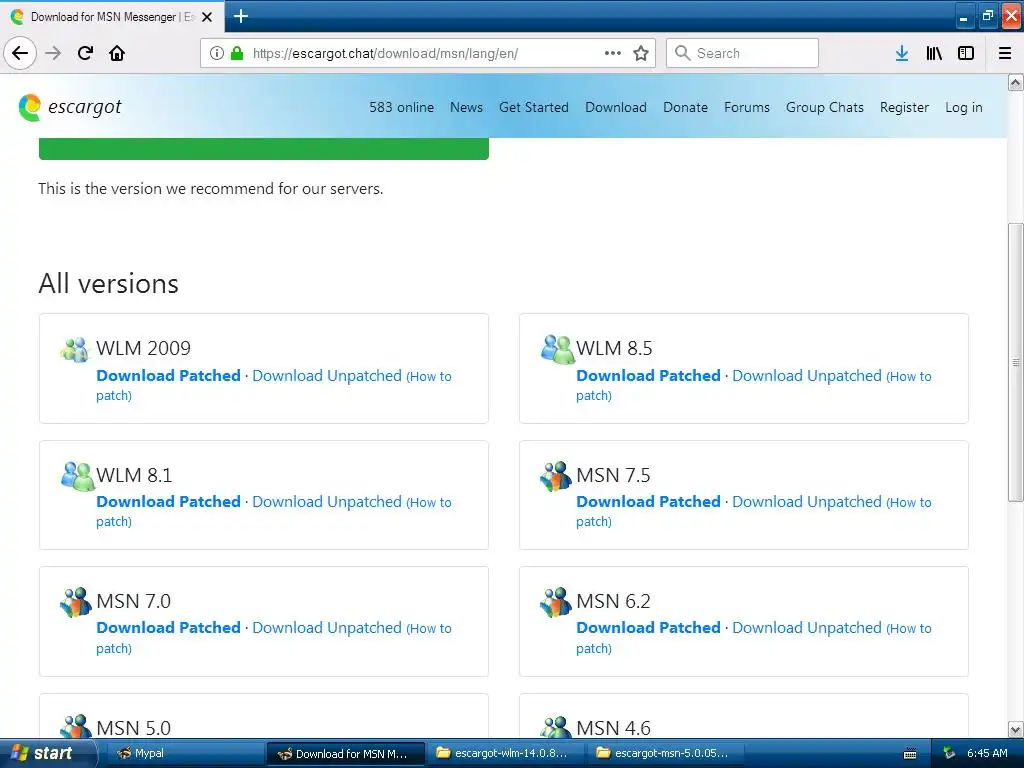Click the MSN 6.2 people icon

pyautogui.click(x=556, y=602)
